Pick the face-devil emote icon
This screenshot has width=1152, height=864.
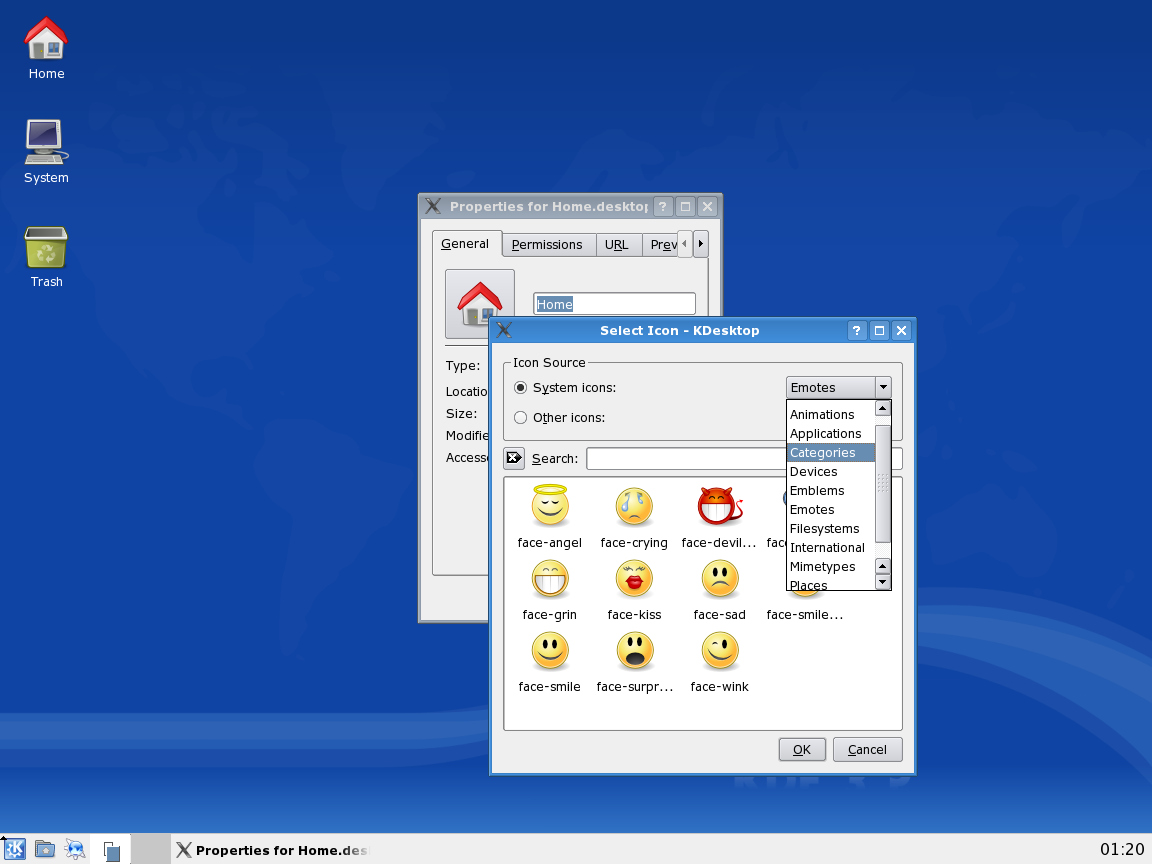[x=719, y=506]
